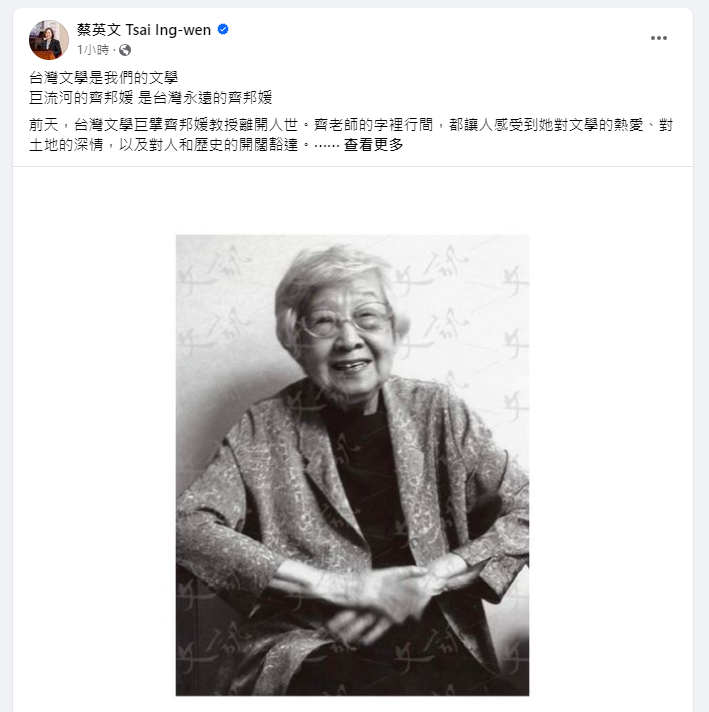Click the white margin right of the photo
Screen dimensions: 709x712
611,465
